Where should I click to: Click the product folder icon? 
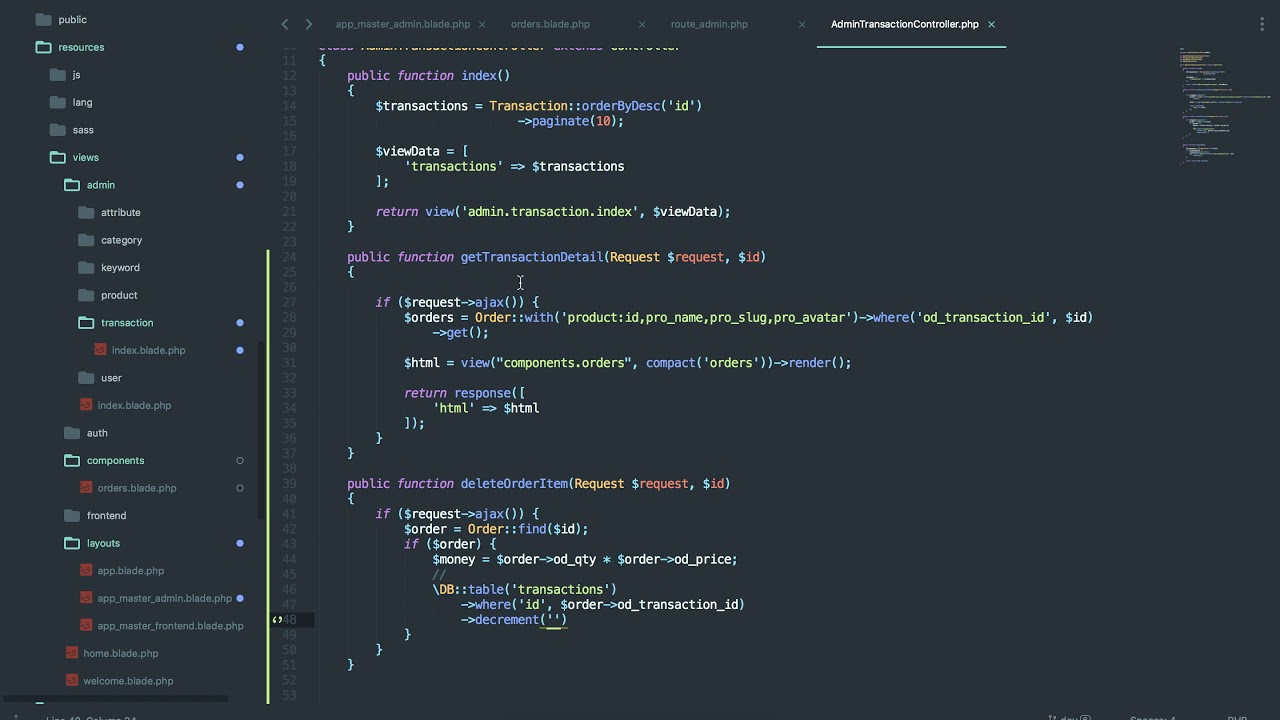click(x=86, y=295)
